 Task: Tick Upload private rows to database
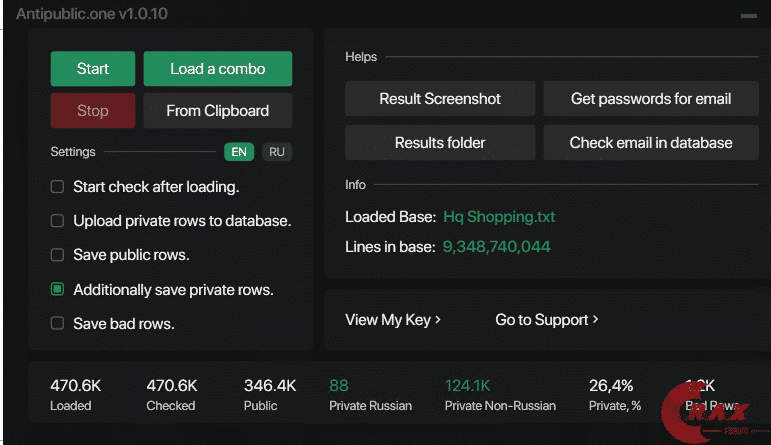click(x=58, y=221)
